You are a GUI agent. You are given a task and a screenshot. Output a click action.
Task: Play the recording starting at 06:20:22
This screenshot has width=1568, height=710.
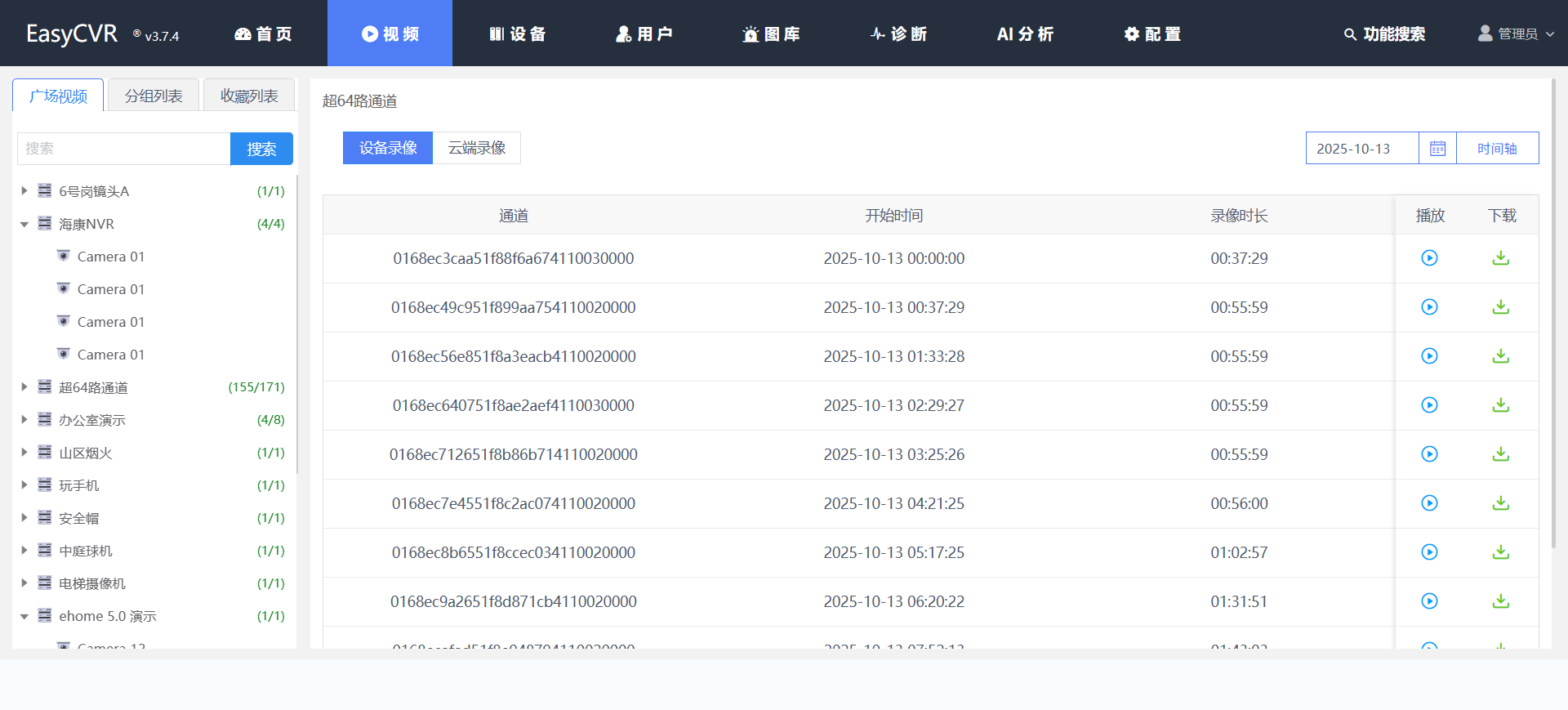coord(1429,601)
